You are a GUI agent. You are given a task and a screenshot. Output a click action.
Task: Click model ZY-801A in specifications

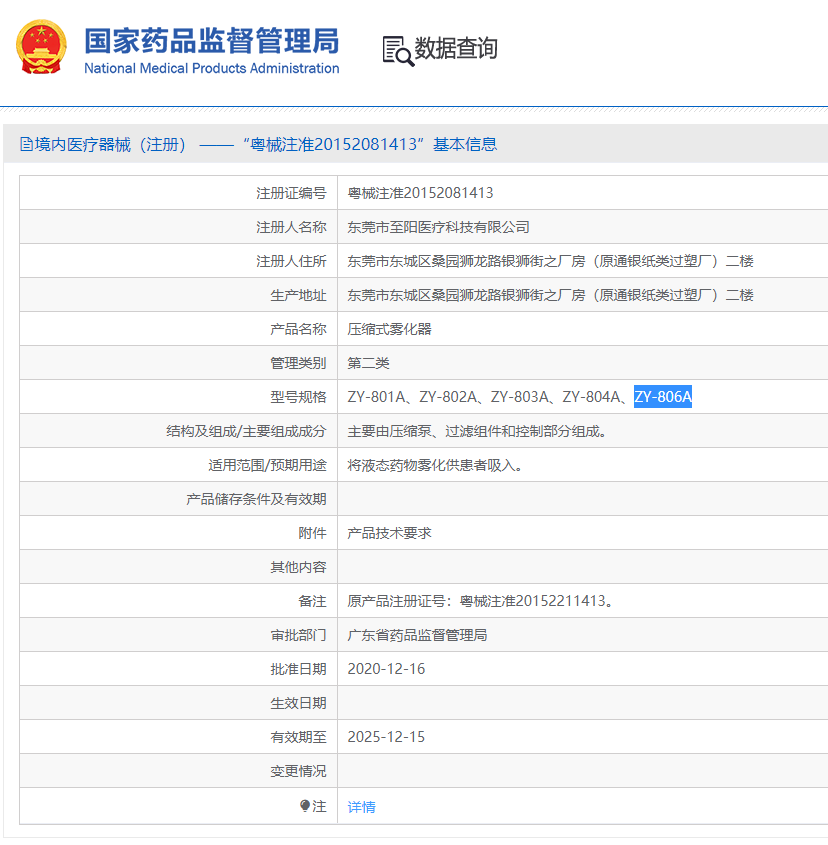pyautogui.click(x=376, y=397)
